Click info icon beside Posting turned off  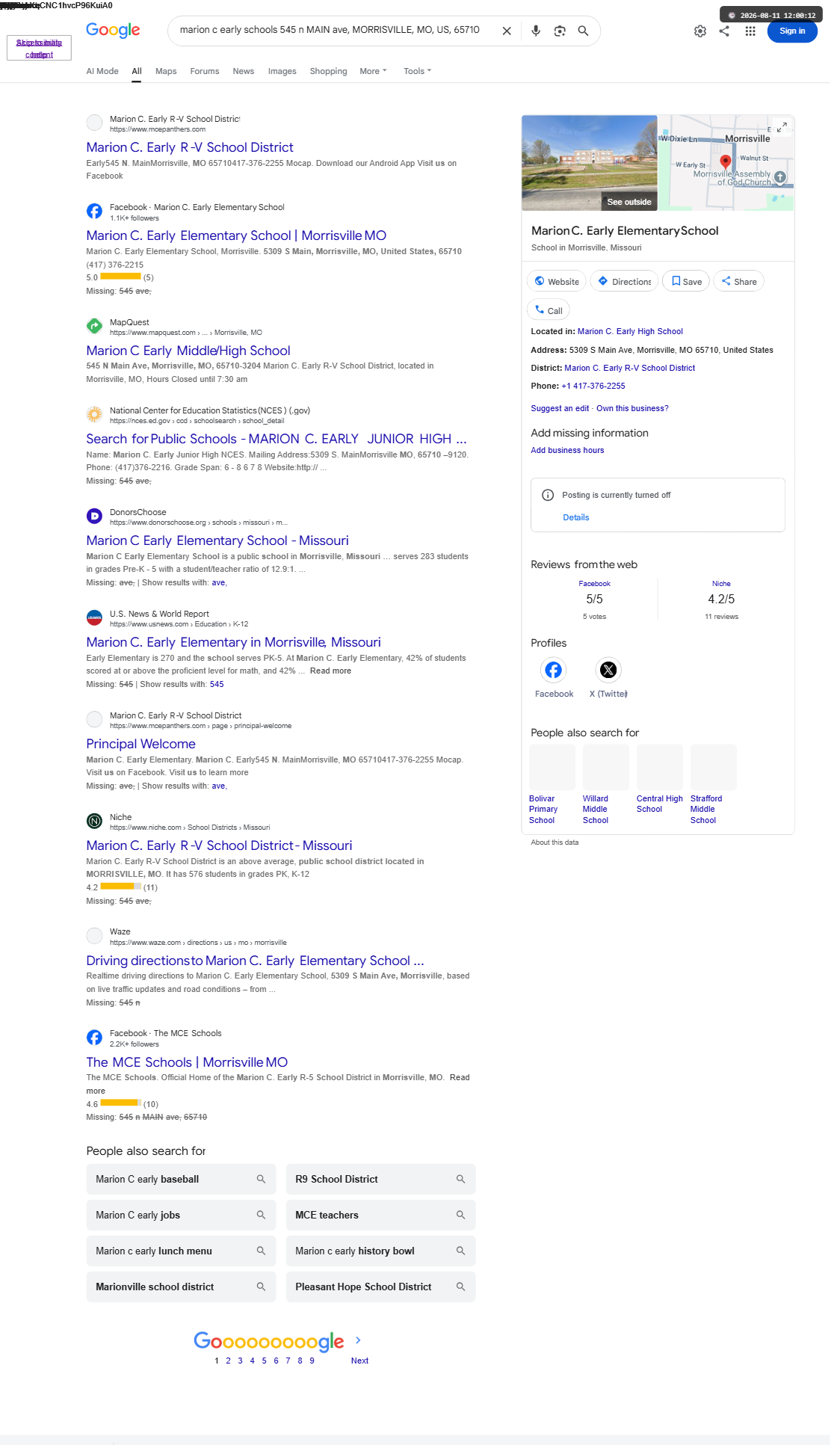[548, 495]
